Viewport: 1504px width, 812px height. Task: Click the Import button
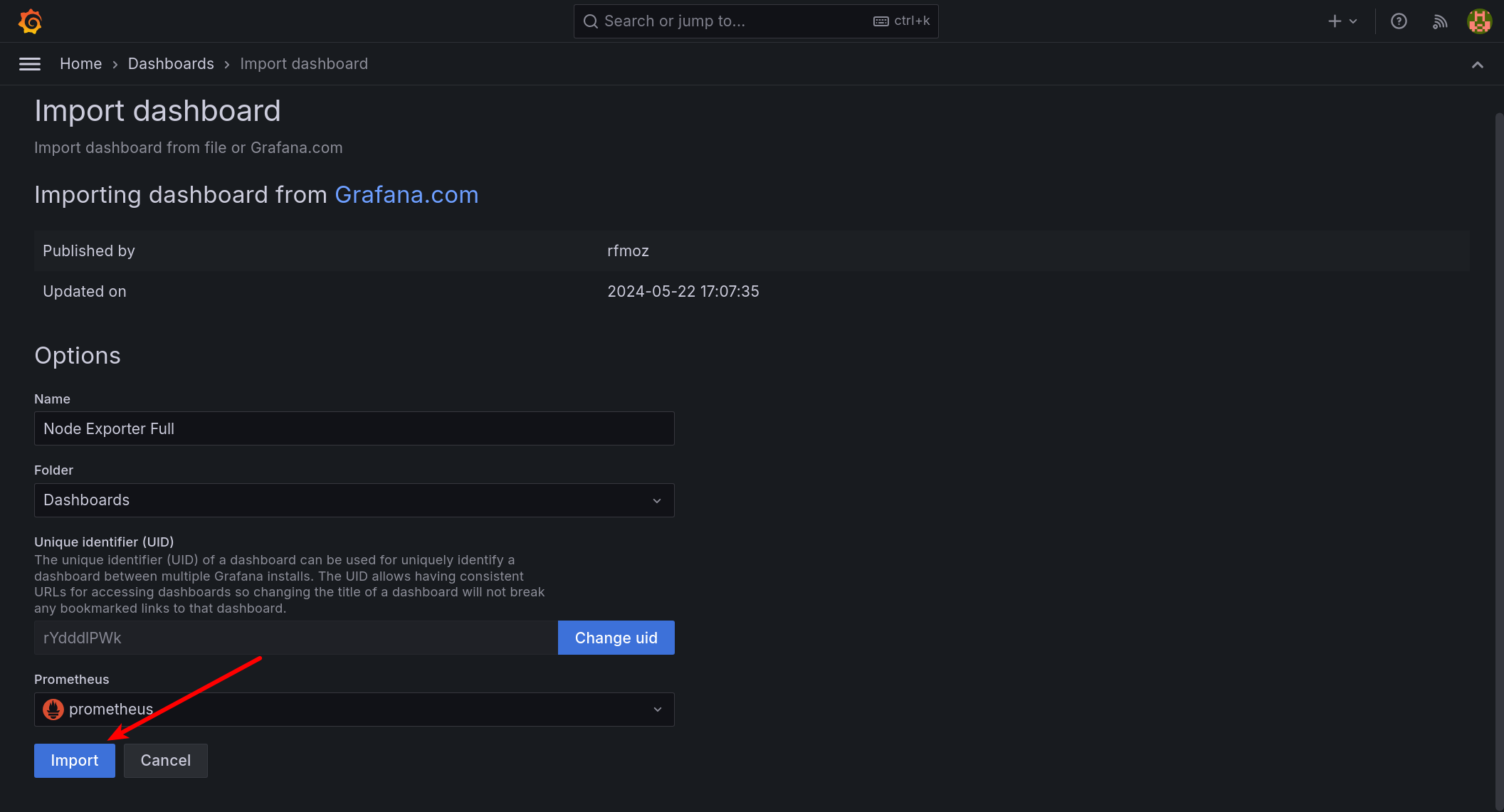tap(75, 761)
